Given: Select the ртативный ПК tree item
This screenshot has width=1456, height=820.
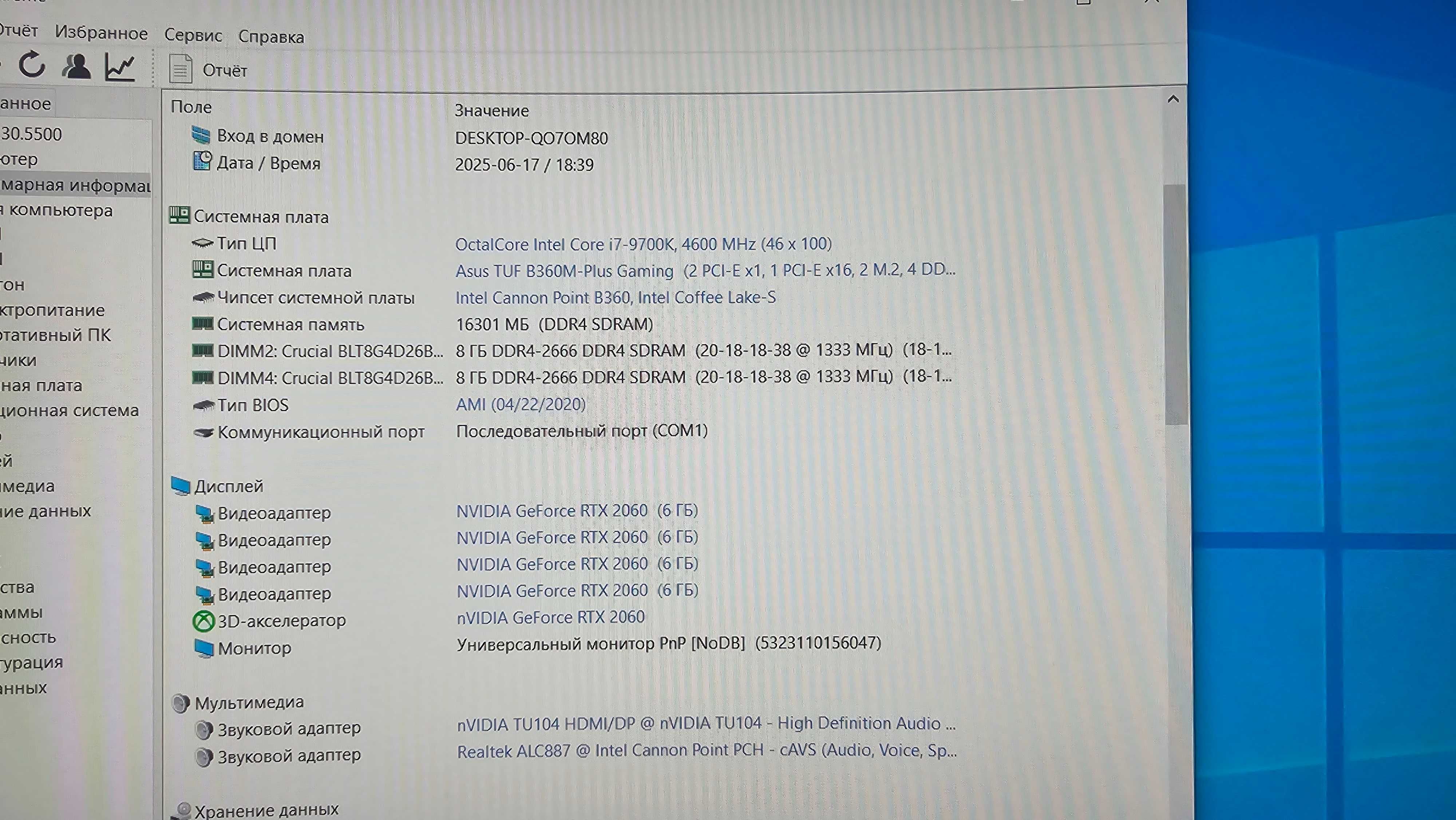Looking at the screenshot, I should tap(55, 335).
